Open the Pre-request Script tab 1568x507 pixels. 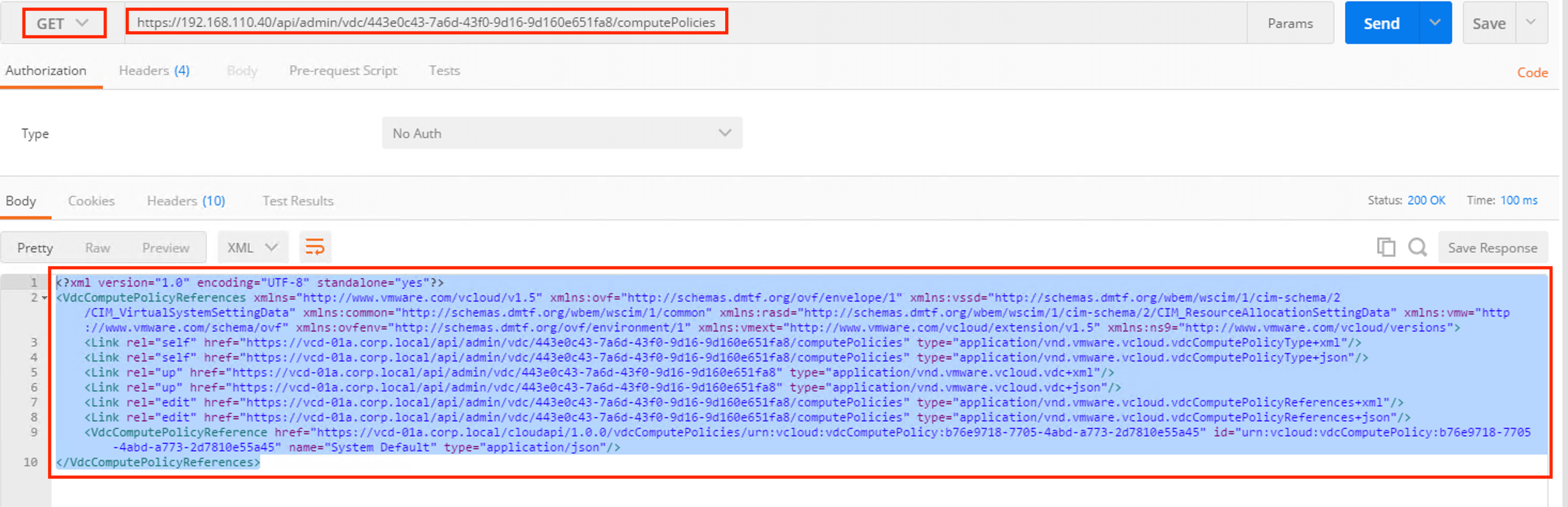coord(342,71)
